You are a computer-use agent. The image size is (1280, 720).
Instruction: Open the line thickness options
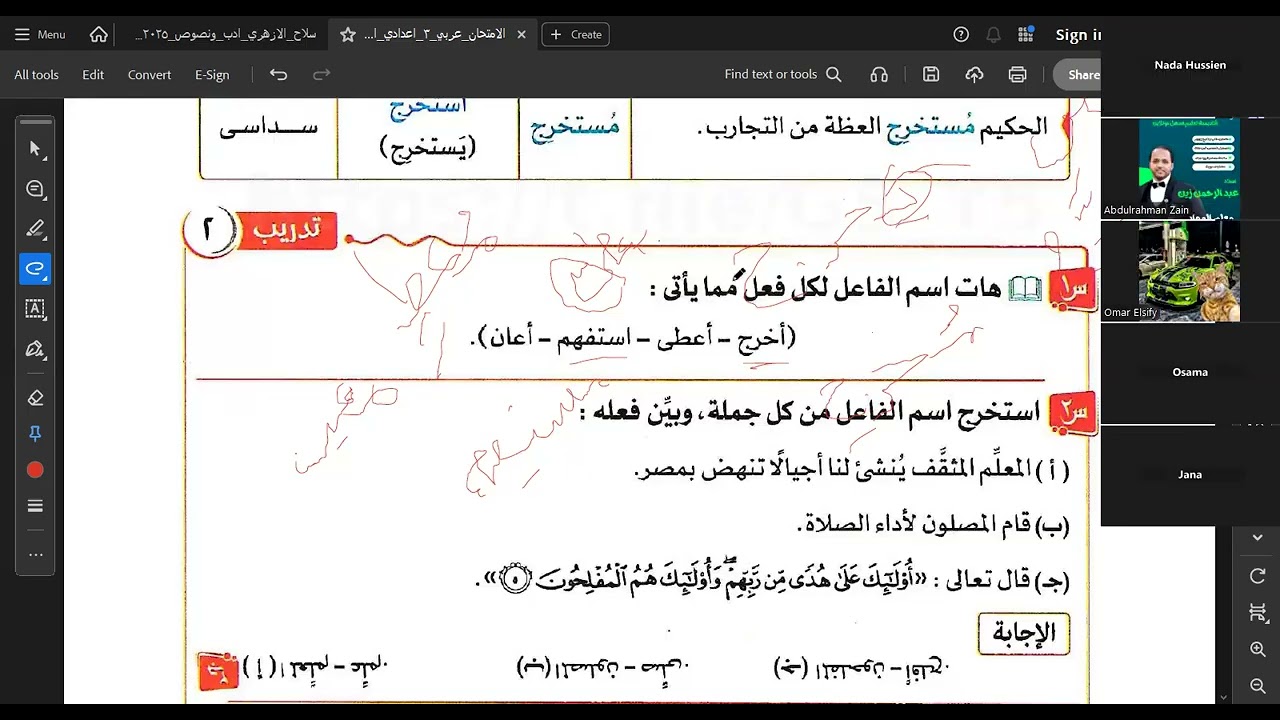coord(35,506)
